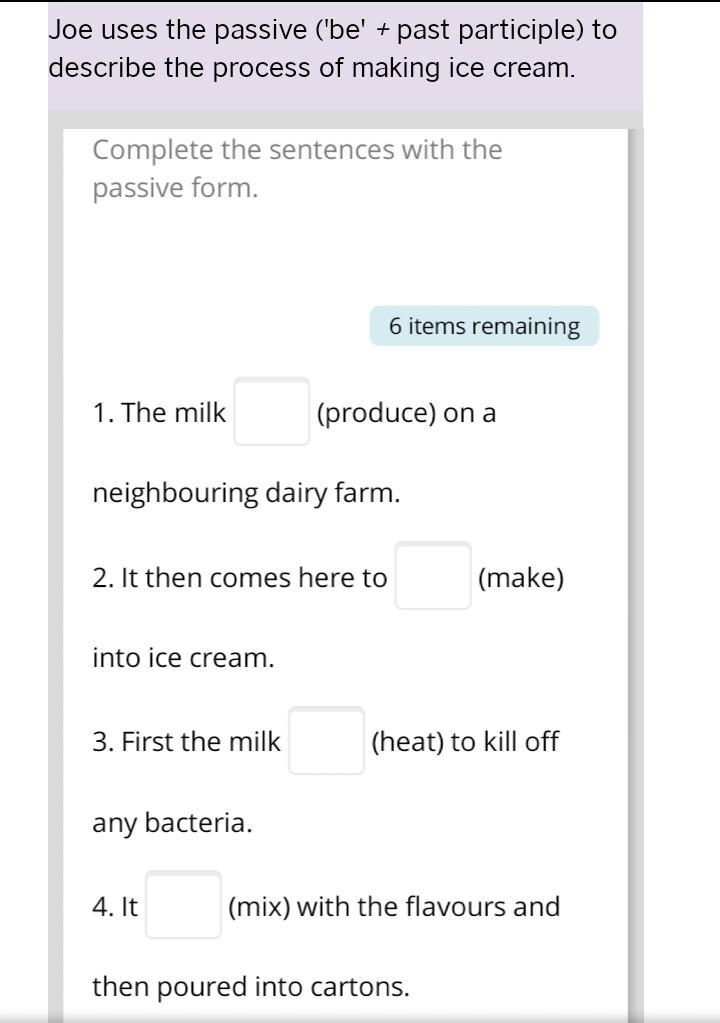Click the text 'into ice cream.'

pyautogui.click(x=183, y=658)
